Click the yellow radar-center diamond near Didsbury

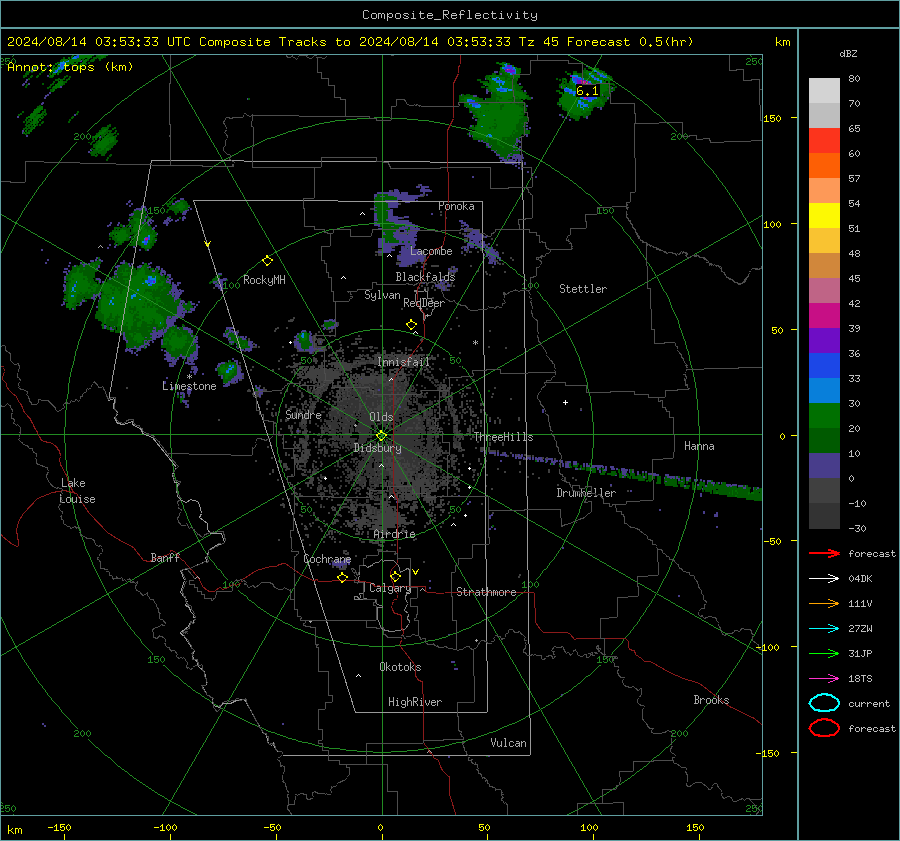(381, 436)
